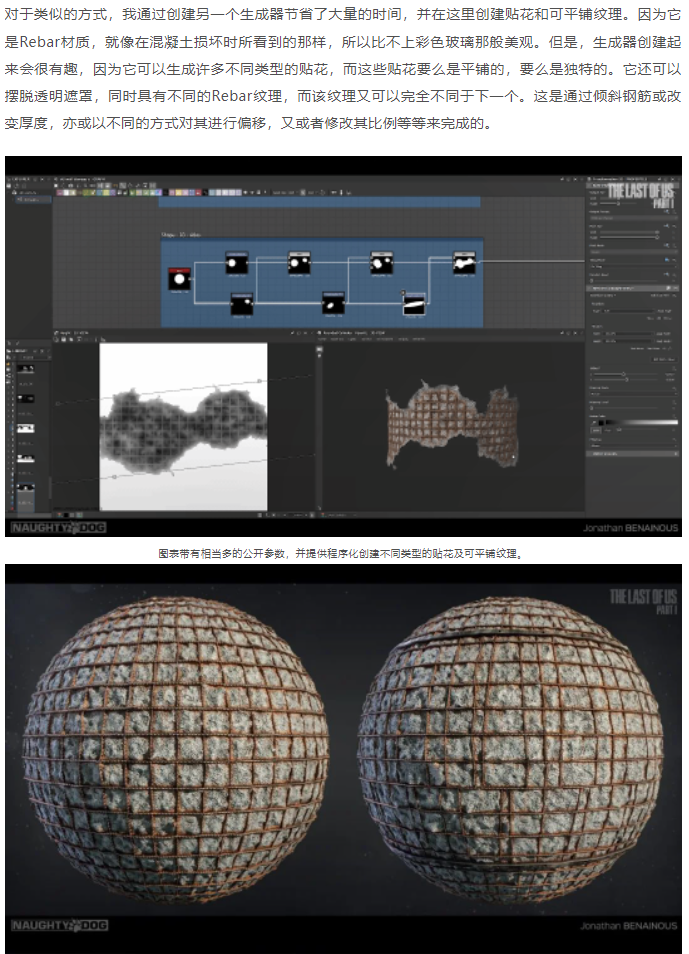Click the rusty rebar decal in the 3D view

pos(452,423)
